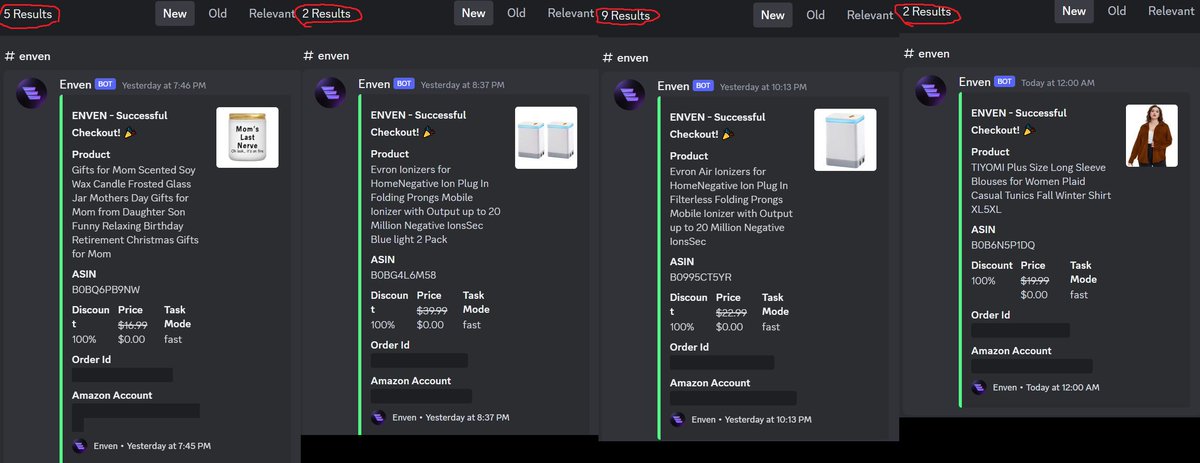The image size is (1200, 463).
Task: Click small Enven footer icon beside Yesterday at 10:13 PM
Action: pos(677,420)
